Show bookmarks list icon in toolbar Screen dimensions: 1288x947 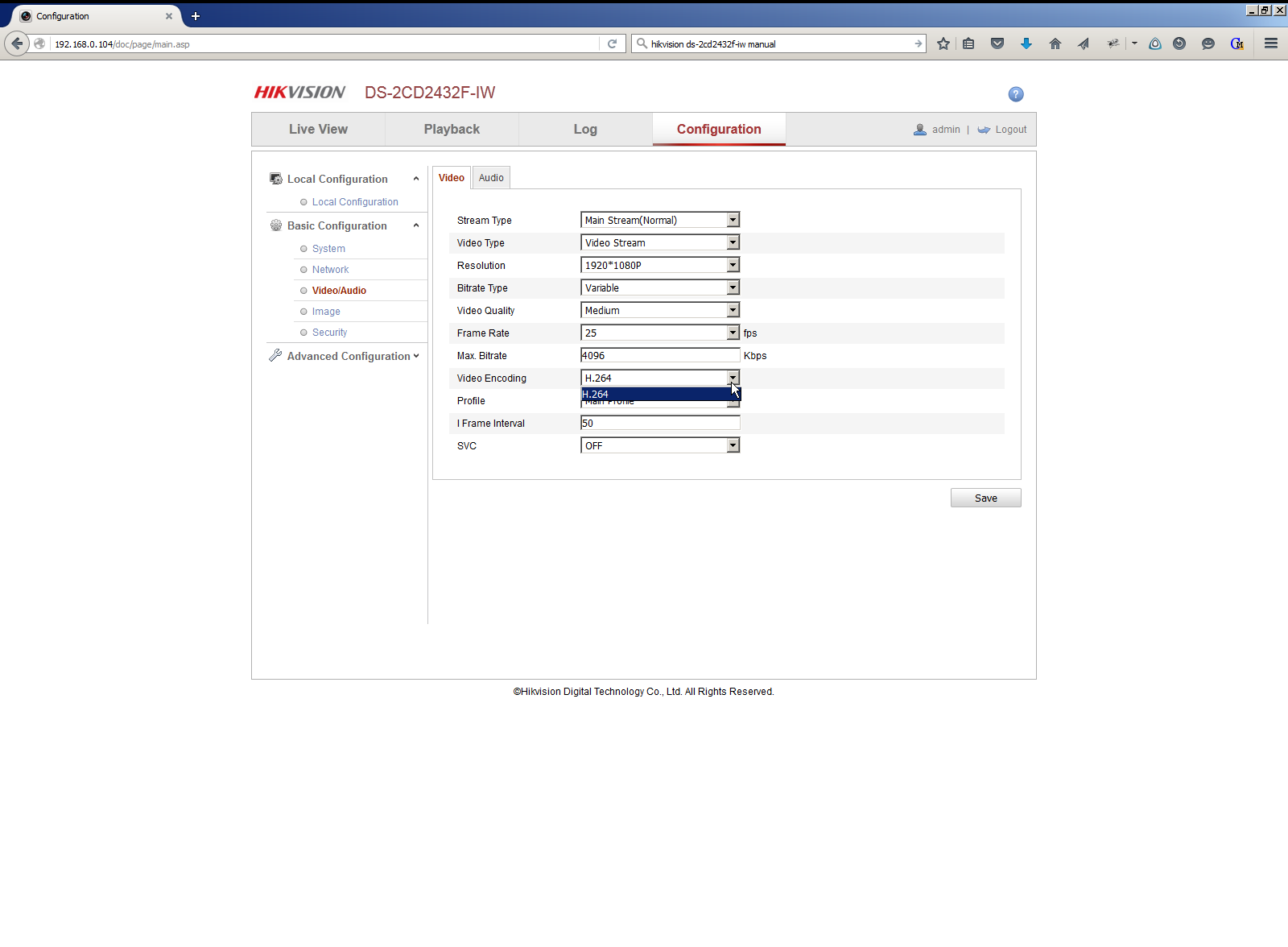[x=968, y=43]
